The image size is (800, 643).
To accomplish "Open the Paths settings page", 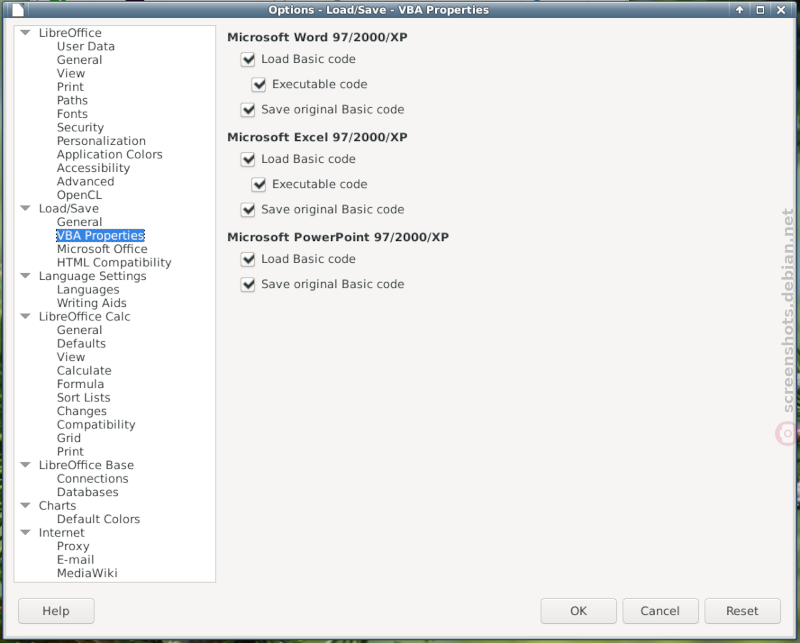I will click(72, 101).
